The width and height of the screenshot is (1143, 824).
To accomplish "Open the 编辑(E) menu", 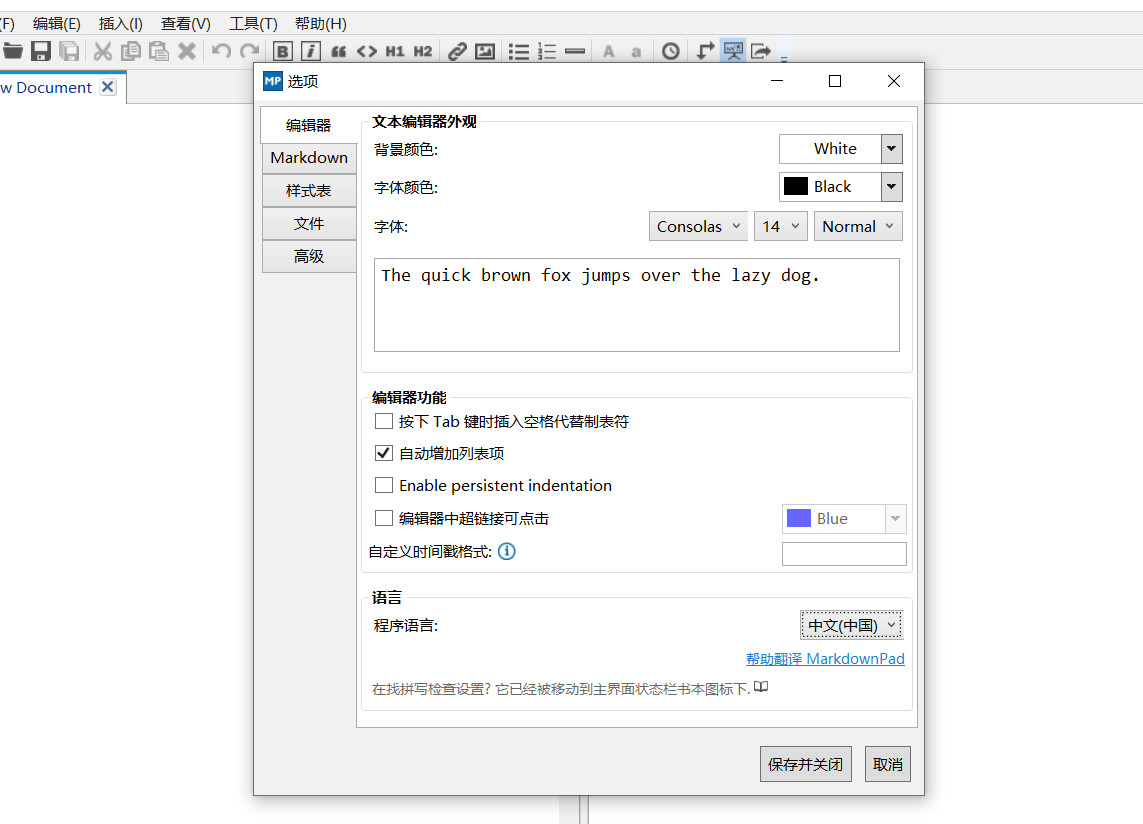I will coord(57,23).
